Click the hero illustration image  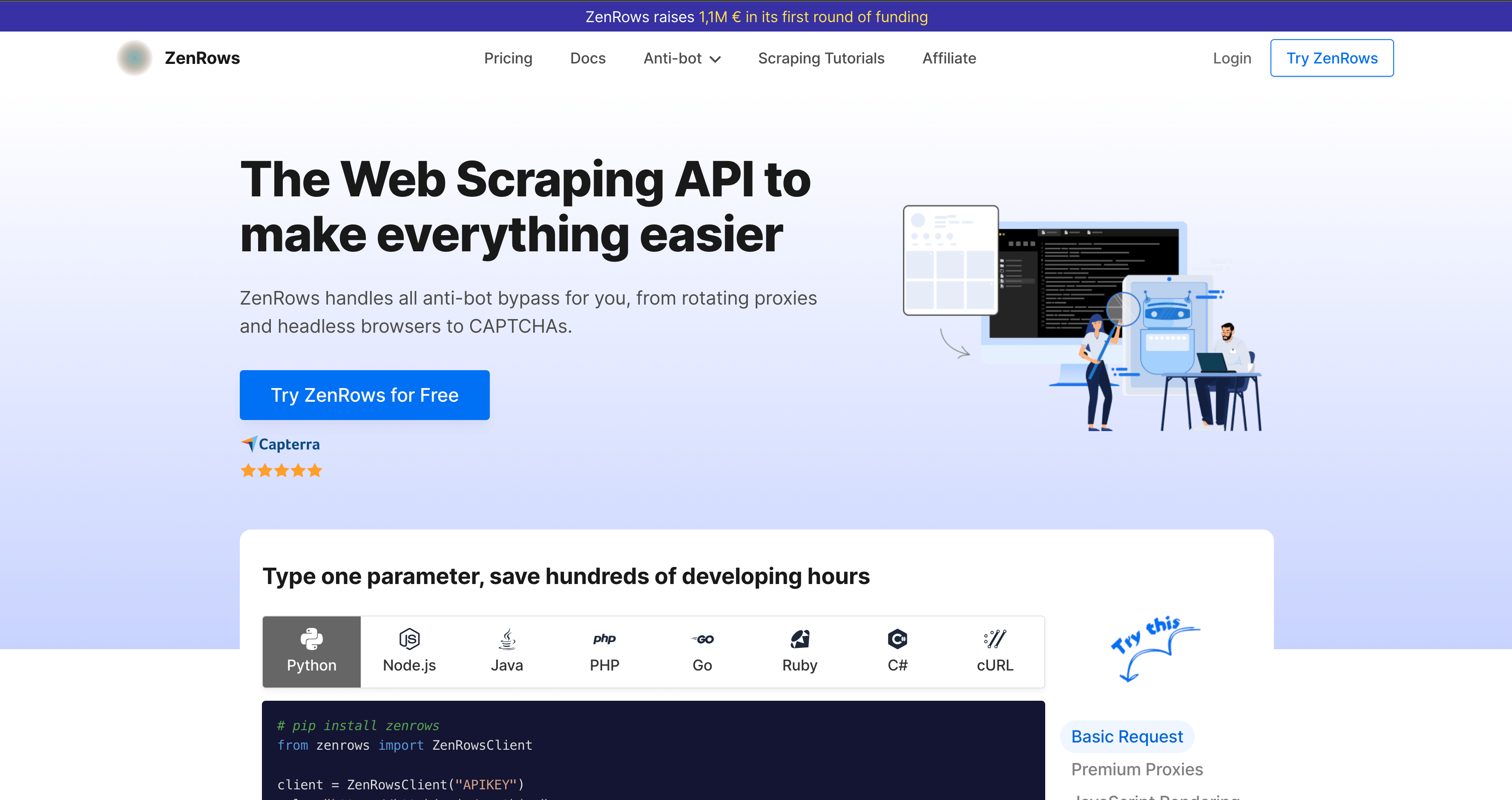click(1083, 317)
